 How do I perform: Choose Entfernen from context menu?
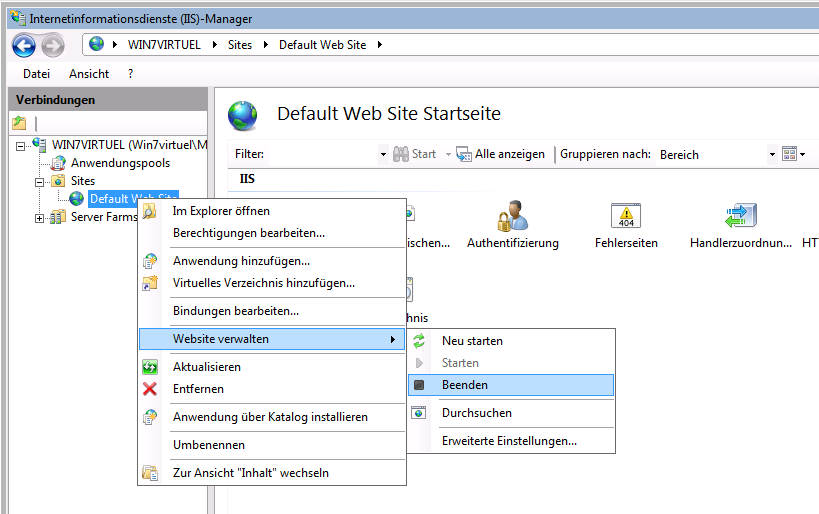272,389
